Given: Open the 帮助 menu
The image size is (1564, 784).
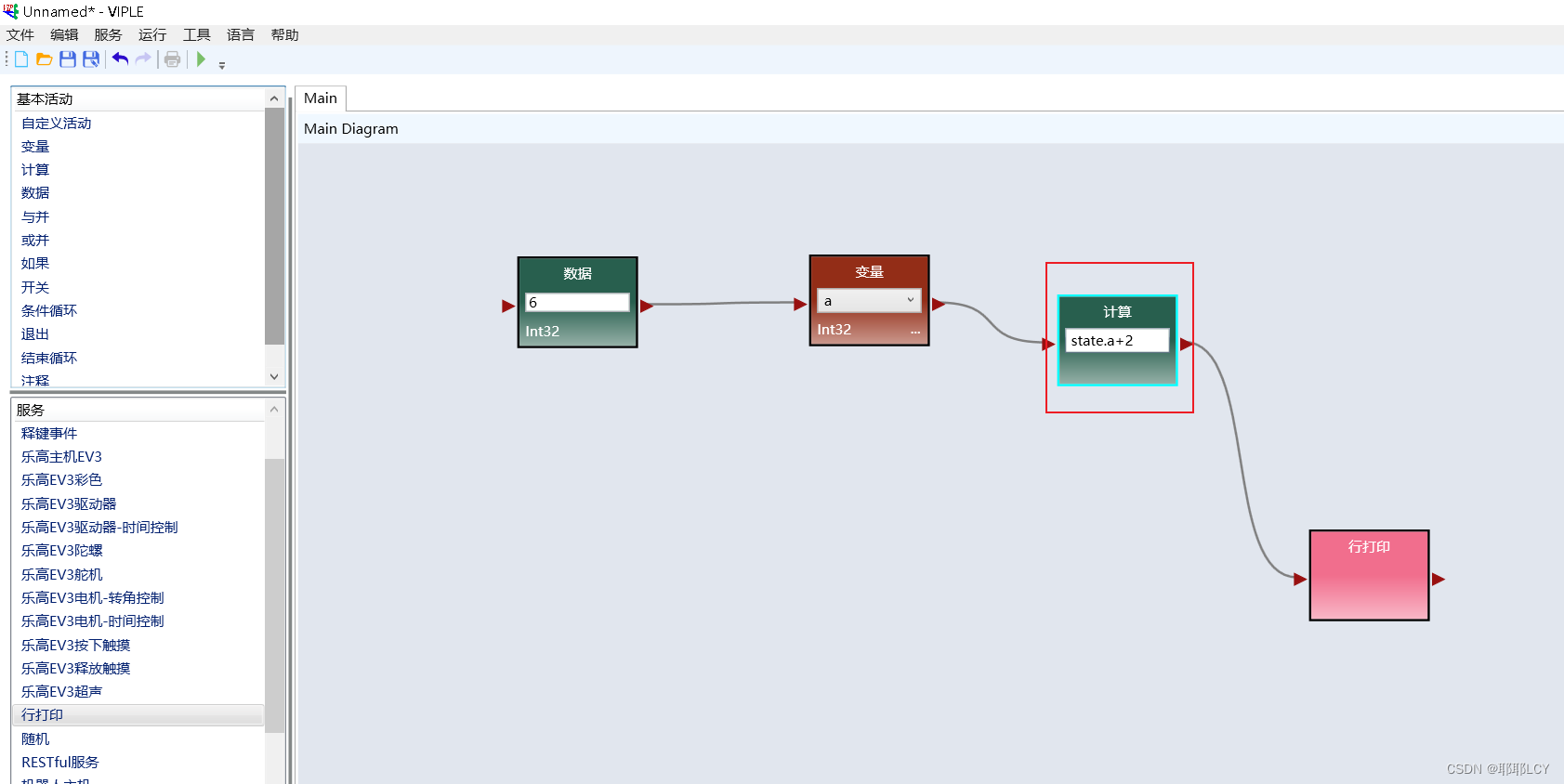Looking at the screenshot, I should pyautogui.click(x=285, y=35).
